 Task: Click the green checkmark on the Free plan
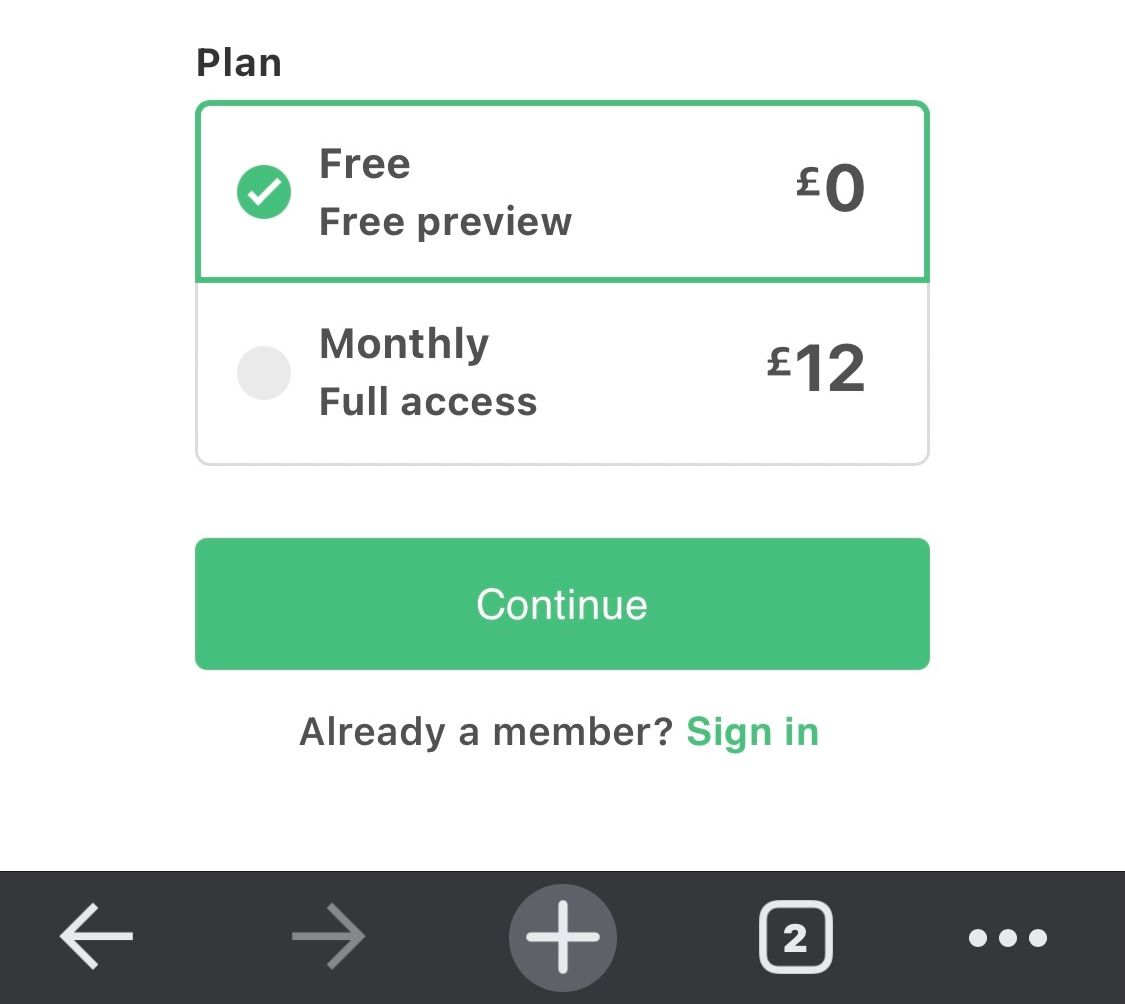point(264,192)
